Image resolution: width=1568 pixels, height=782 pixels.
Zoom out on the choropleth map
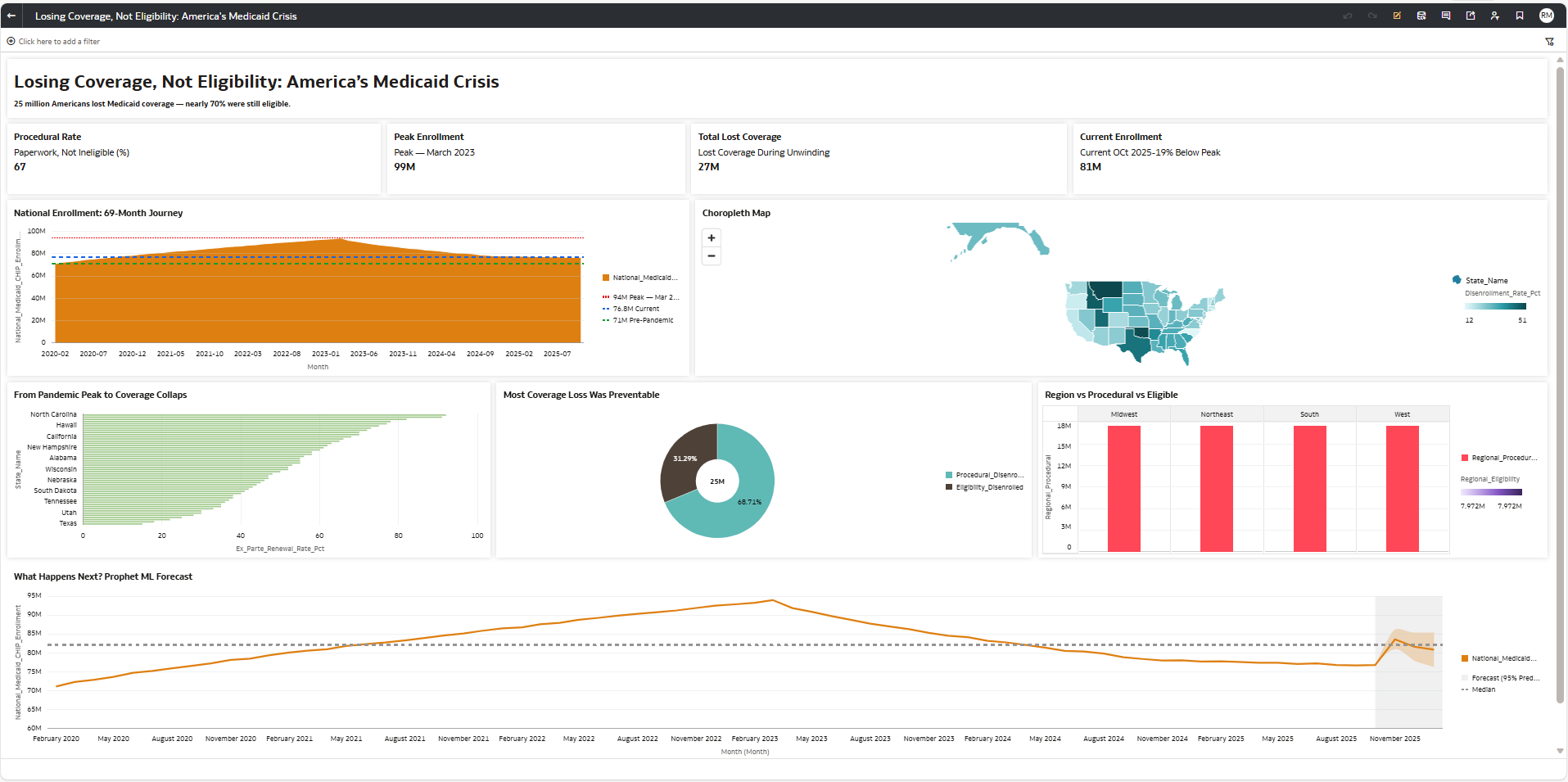(x=712, y=256)
